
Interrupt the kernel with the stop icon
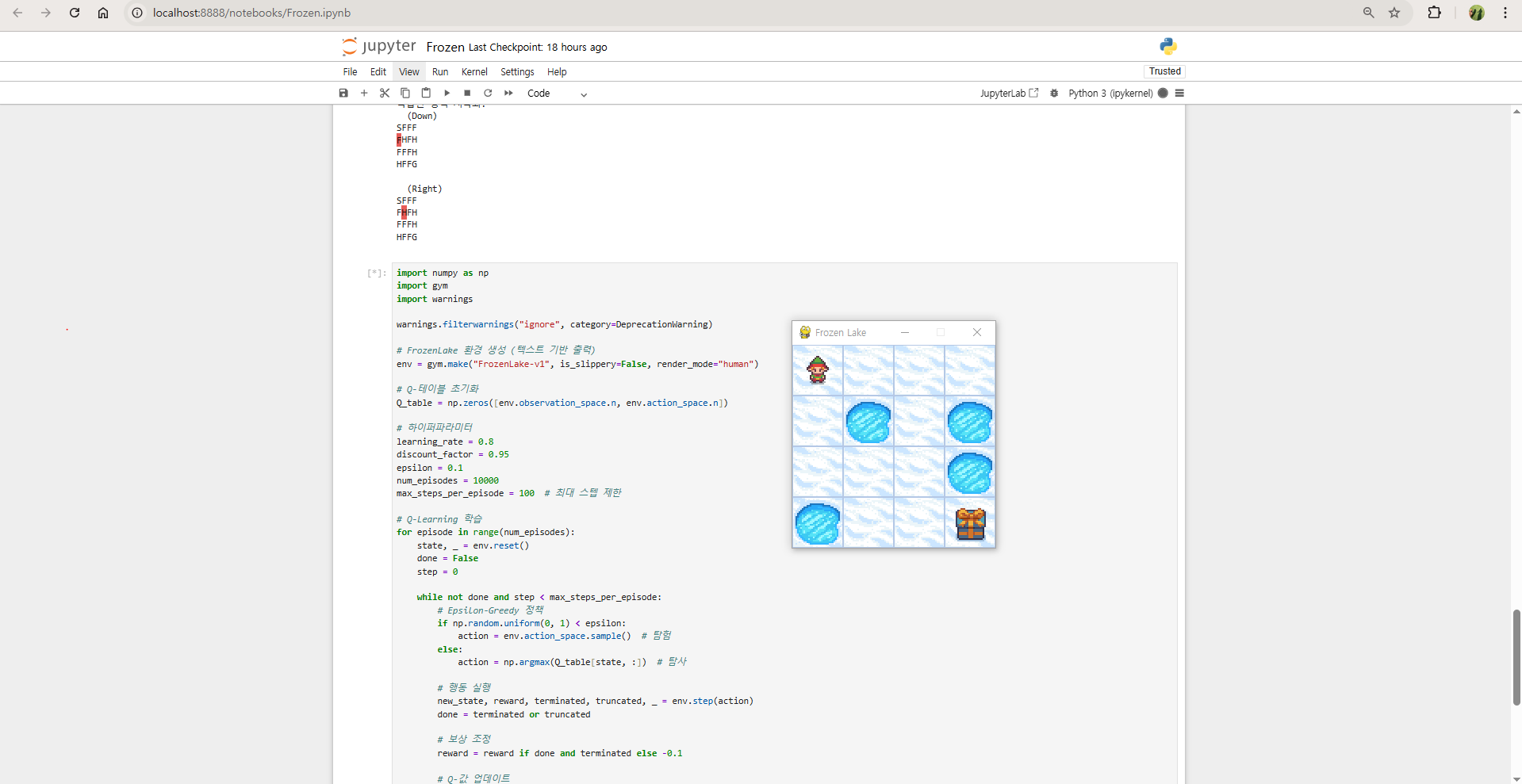[467, 93]
